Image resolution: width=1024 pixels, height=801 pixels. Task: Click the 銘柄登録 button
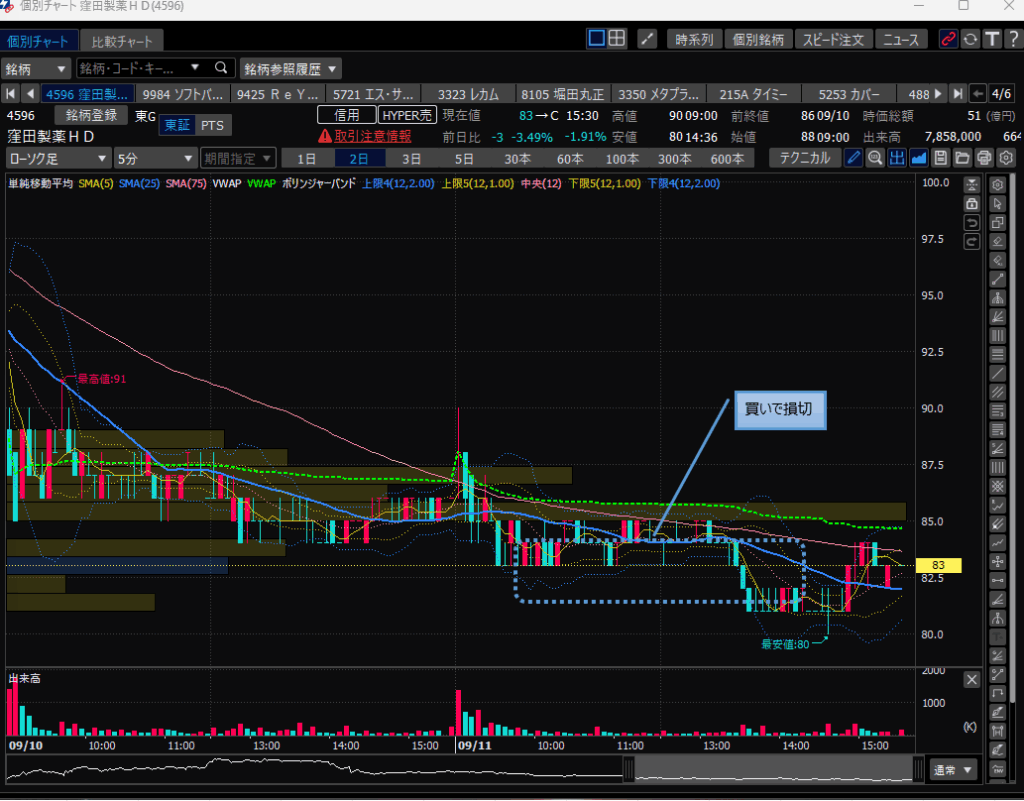coord(91,115)
